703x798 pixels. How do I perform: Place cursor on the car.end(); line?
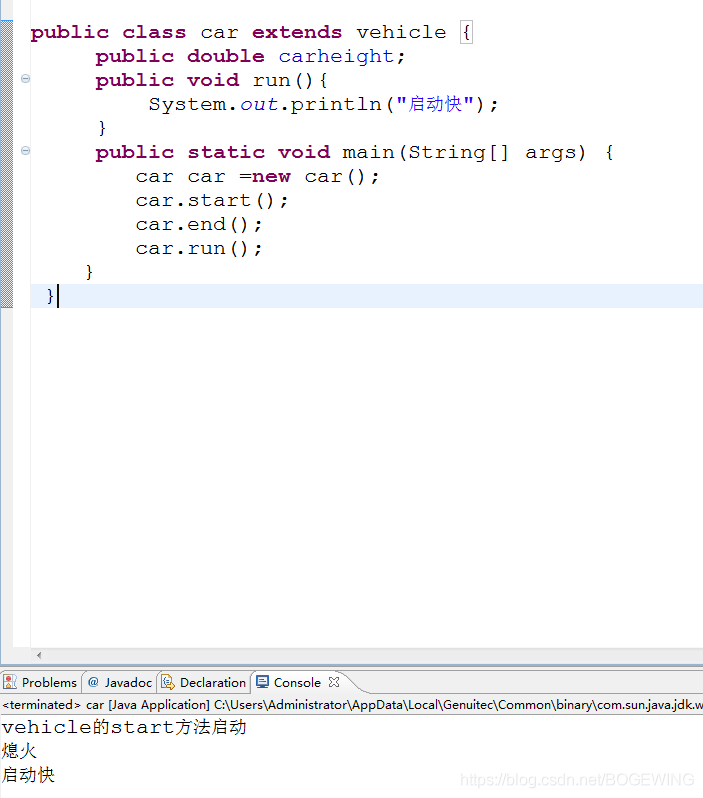[x=199, y=224]
